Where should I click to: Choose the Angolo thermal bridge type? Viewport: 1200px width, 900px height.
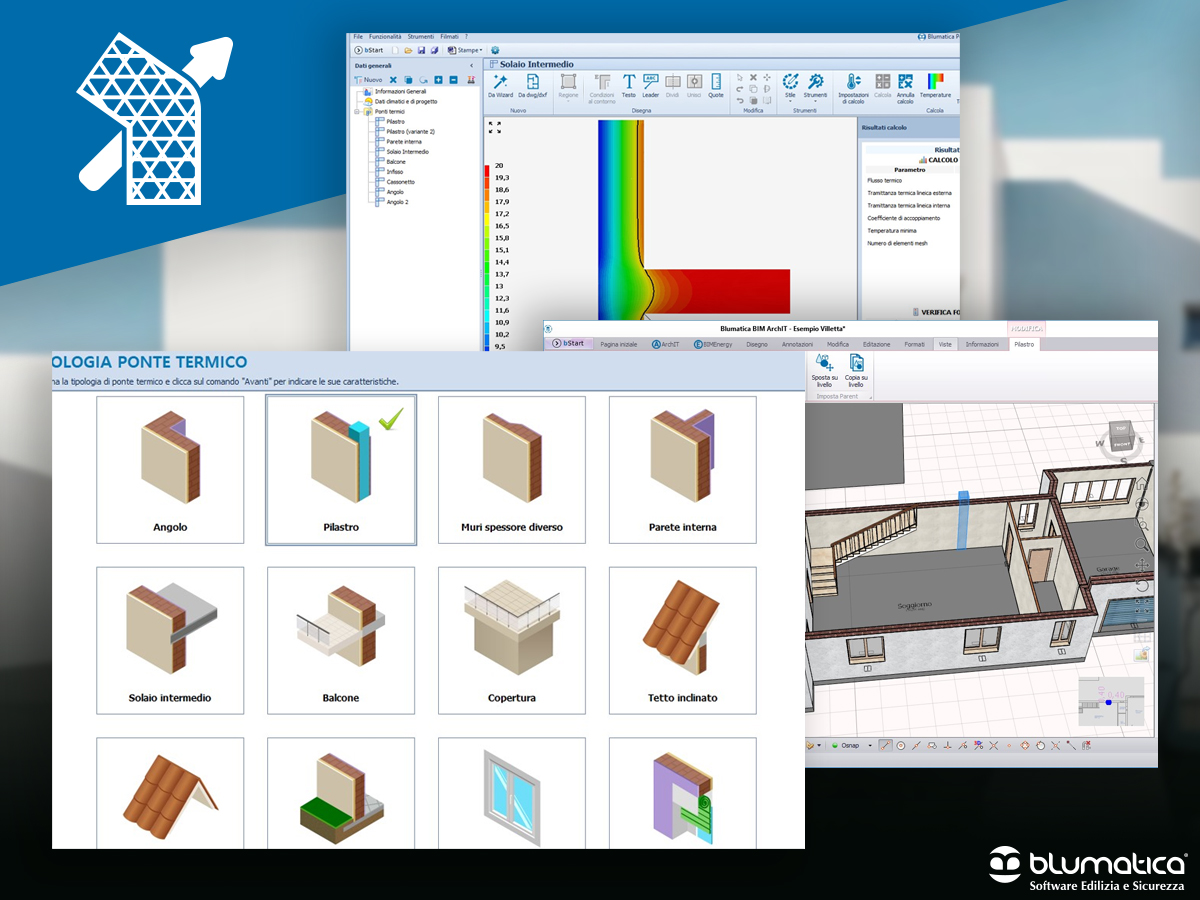click(x=170, y=470)
